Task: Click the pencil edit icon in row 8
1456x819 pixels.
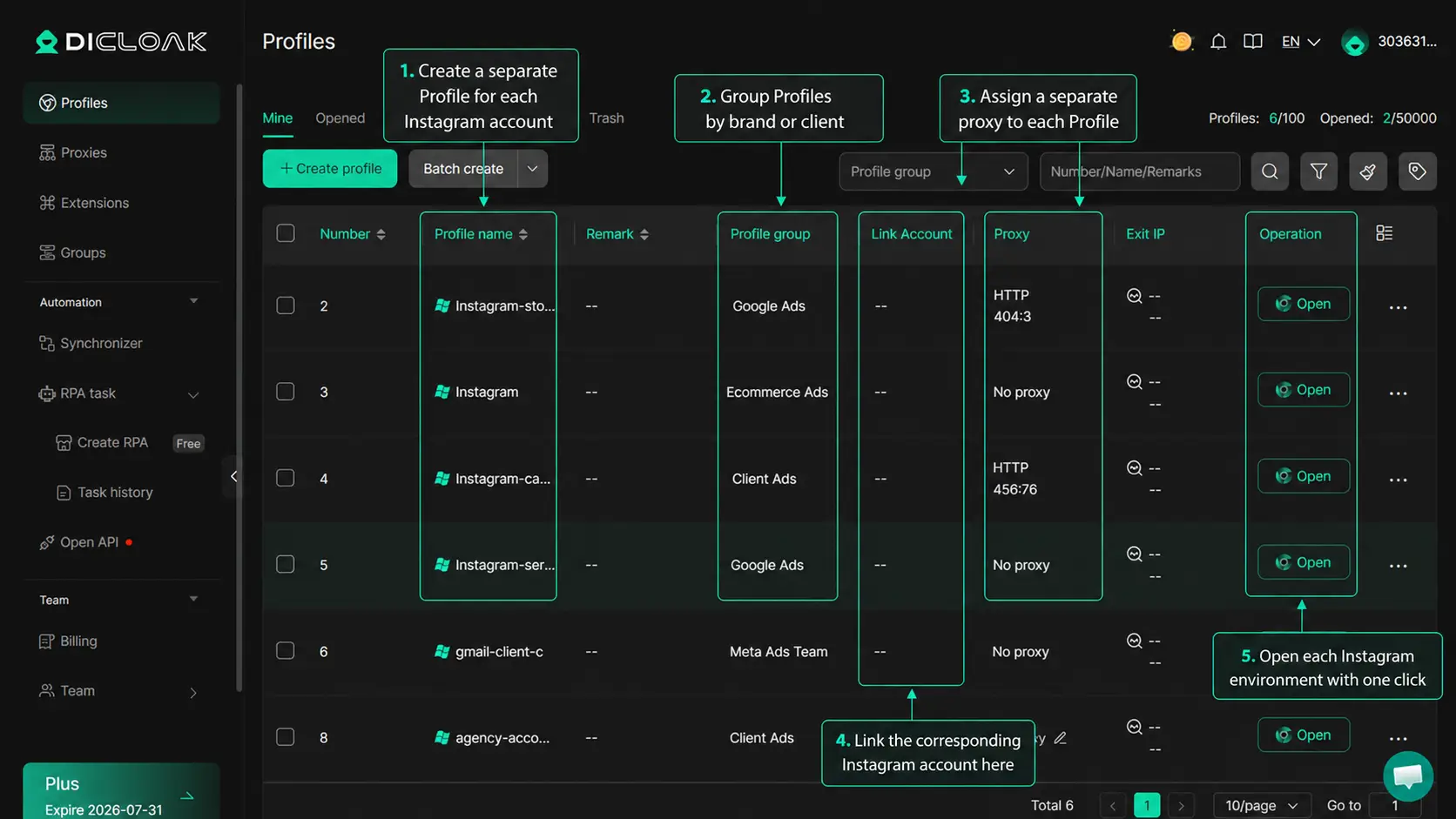Action: tap(1060, 738)
